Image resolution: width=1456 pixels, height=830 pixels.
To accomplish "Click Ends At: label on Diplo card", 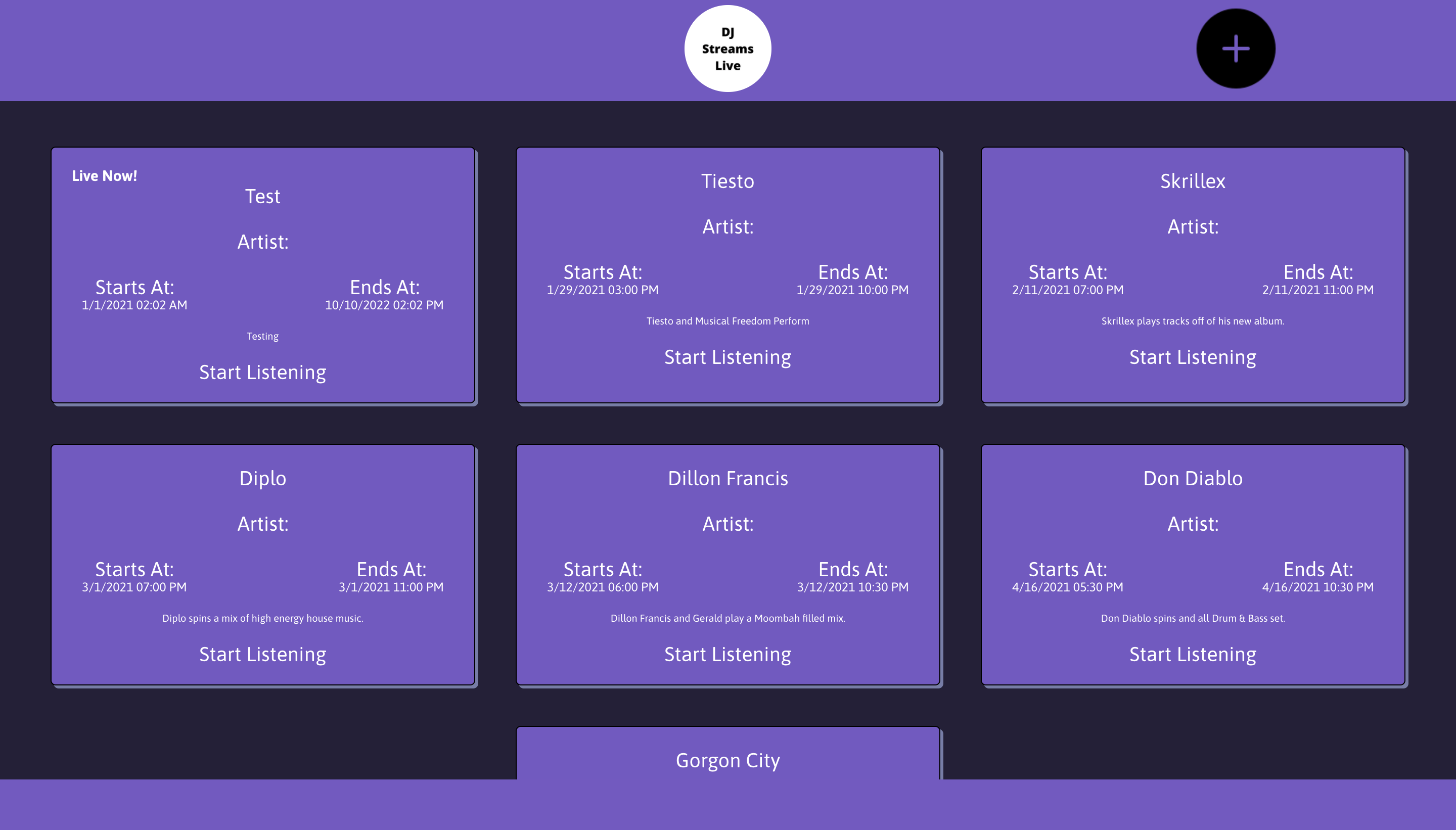I will (x=391, y=569).
